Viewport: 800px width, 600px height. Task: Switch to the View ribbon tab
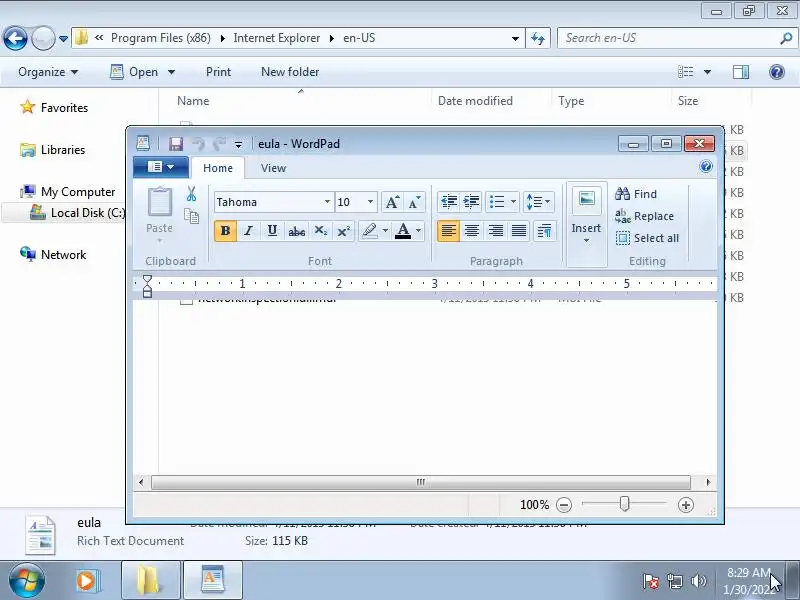coord(273,168)
